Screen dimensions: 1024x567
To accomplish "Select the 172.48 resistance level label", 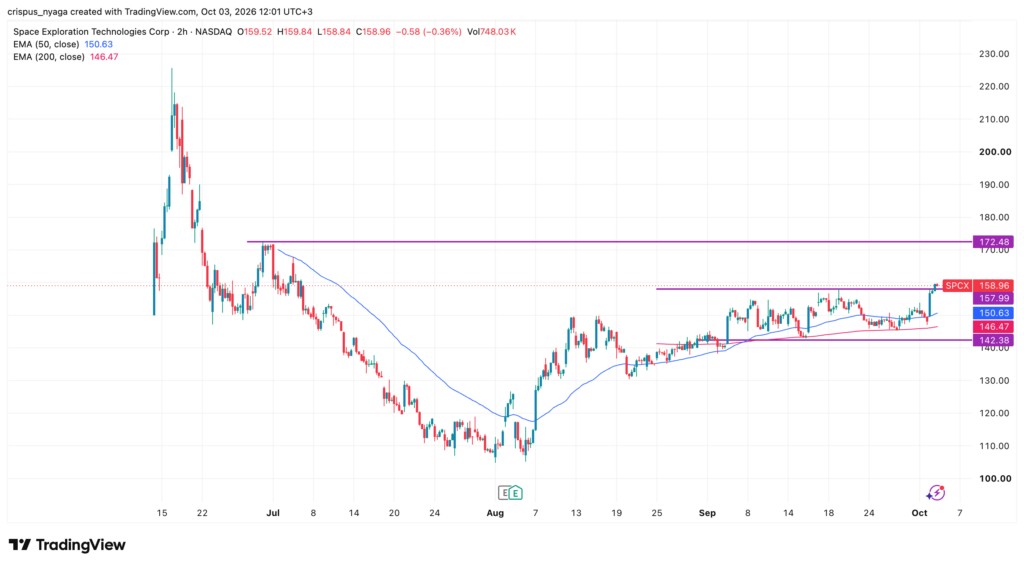I will click(x=993, y=242).
